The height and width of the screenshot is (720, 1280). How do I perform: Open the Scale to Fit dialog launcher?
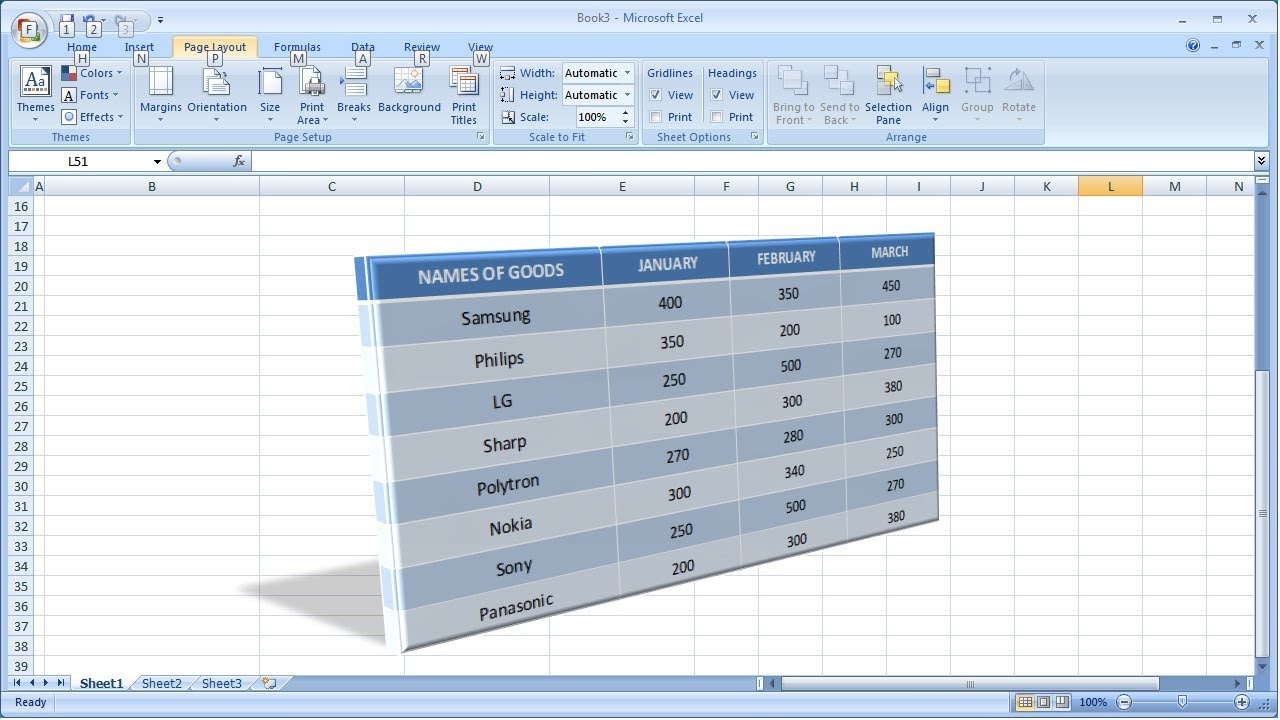[630, 137]
